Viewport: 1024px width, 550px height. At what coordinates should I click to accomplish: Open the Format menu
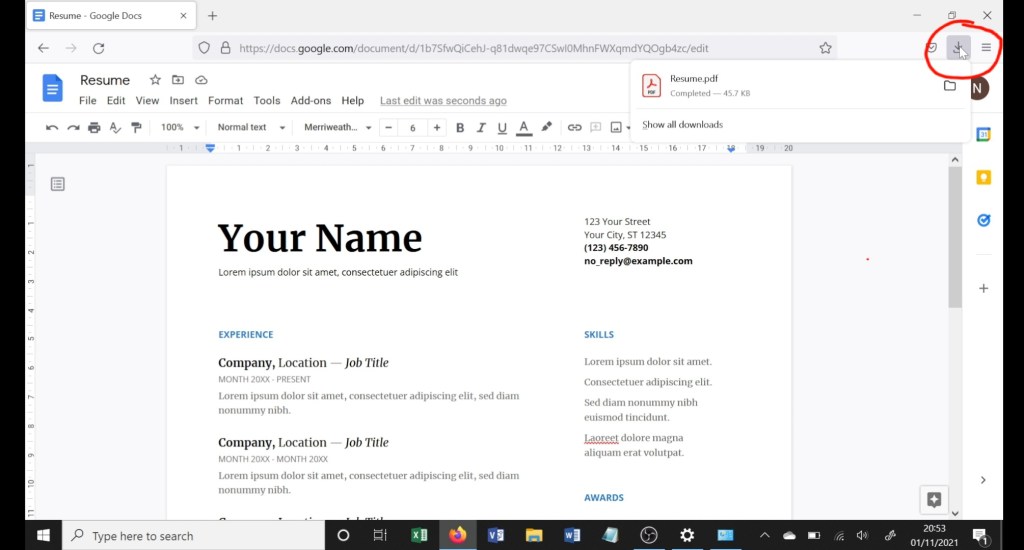225,101
